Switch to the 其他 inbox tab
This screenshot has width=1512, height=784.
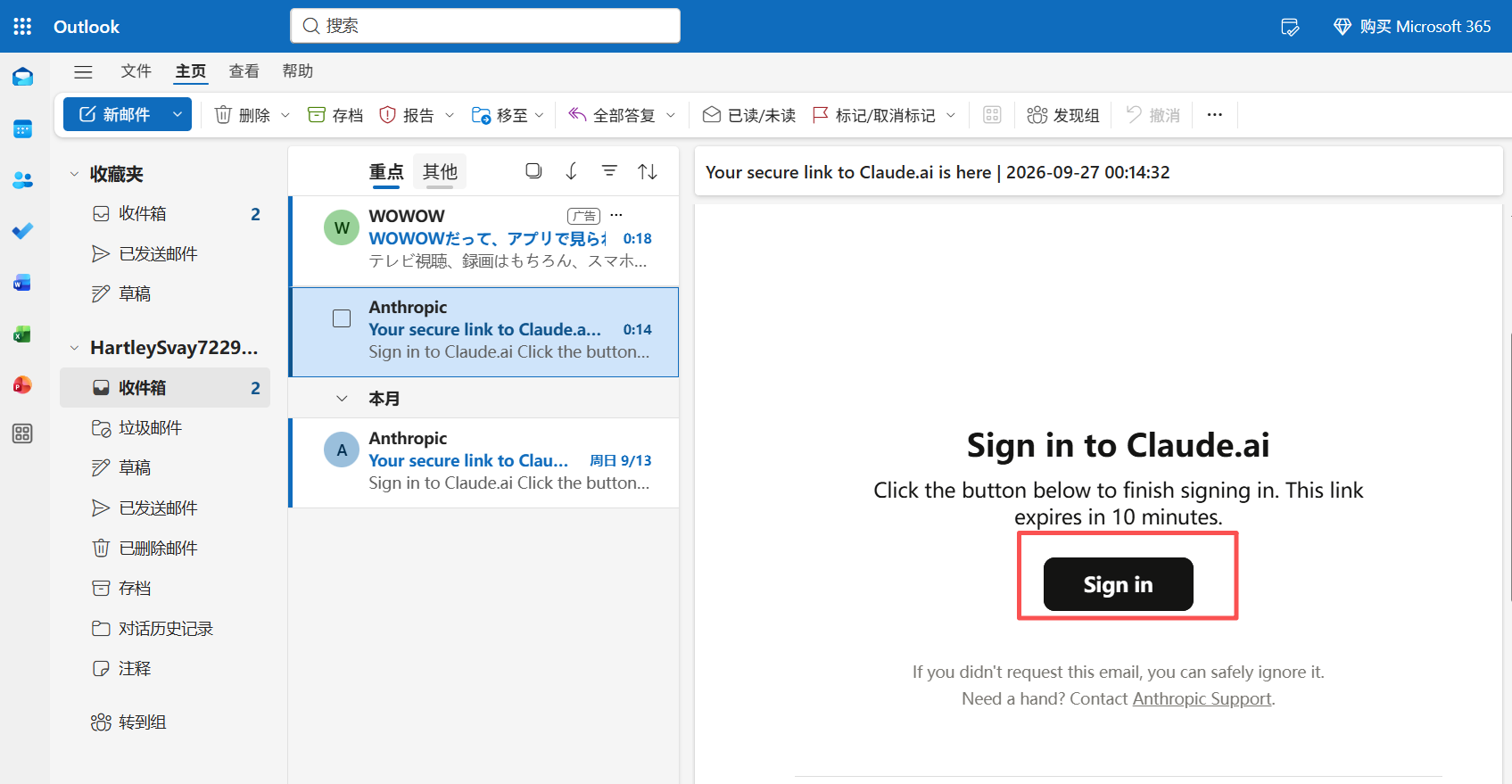(x=440, y=171)
